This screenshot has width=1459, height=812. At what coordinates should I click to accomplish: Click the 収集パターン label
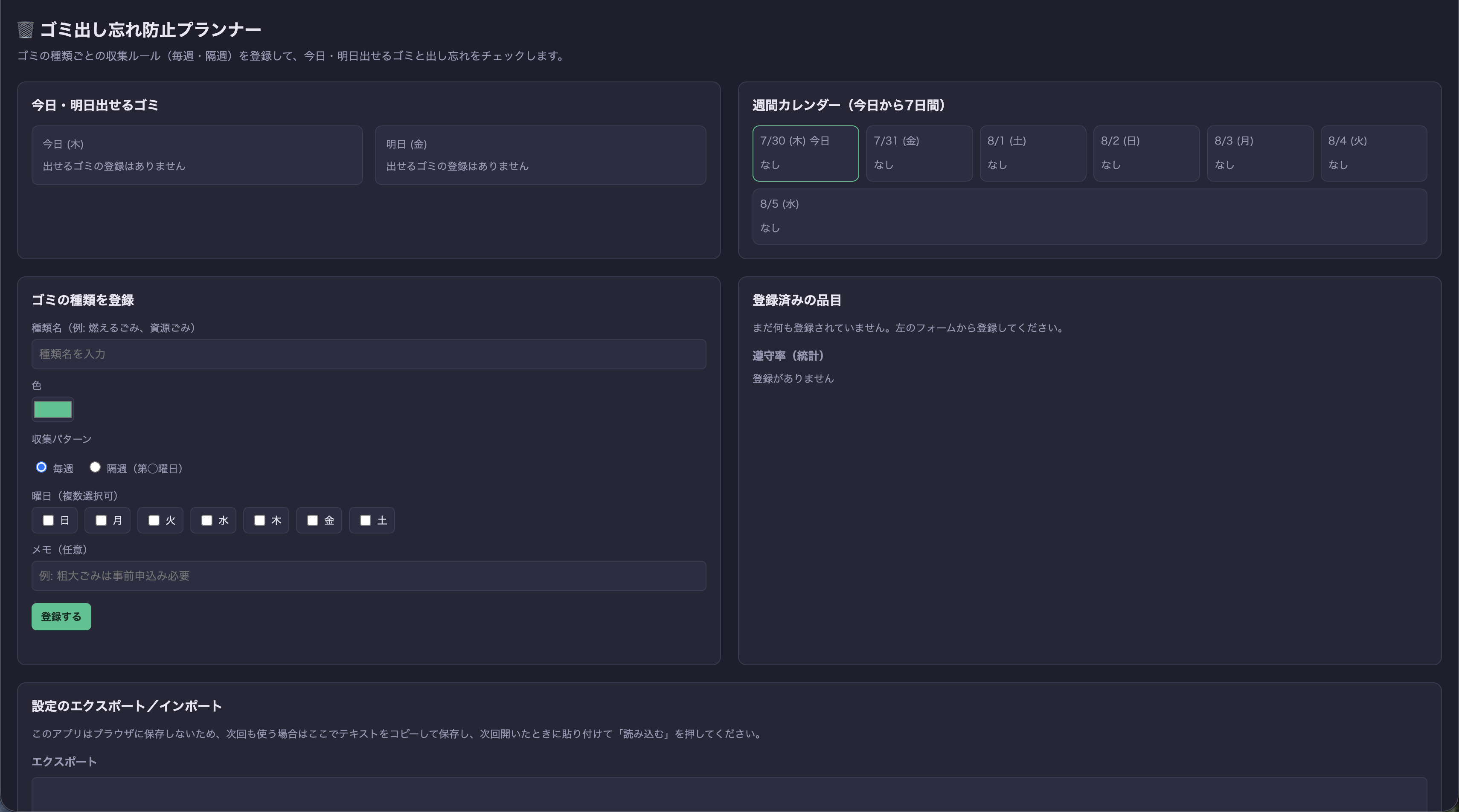pyautogui.click(x=62, y=439)
